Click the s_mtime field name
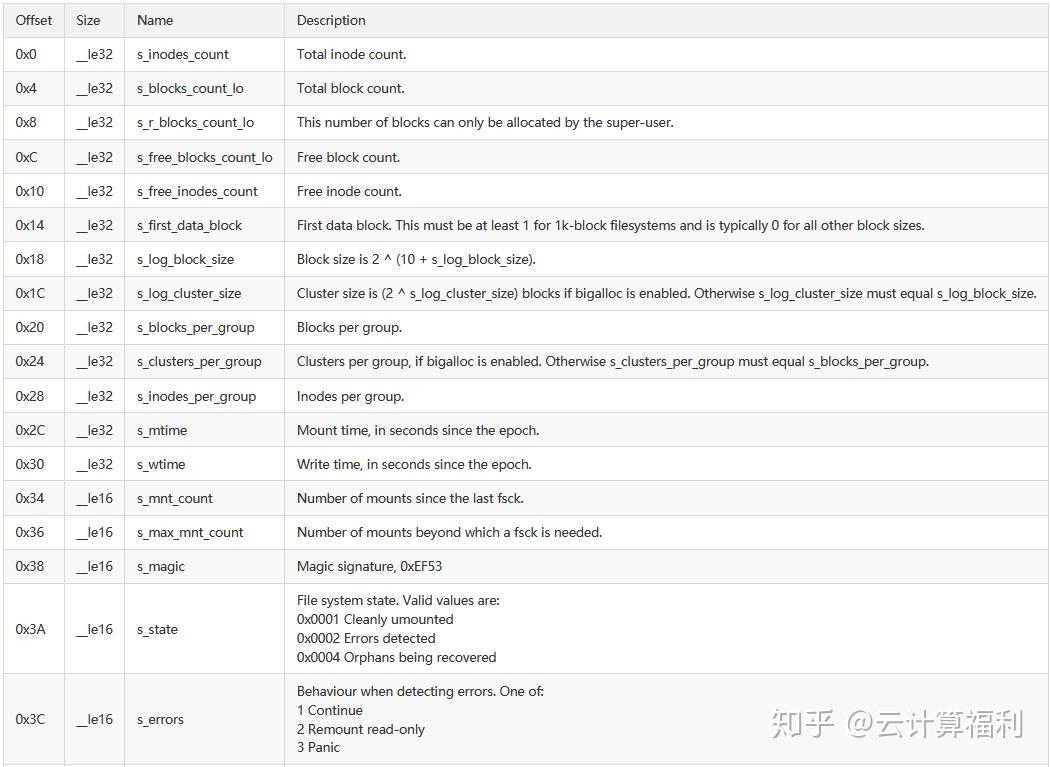The width and height of the screenshot is (1051, 767). 162,430
